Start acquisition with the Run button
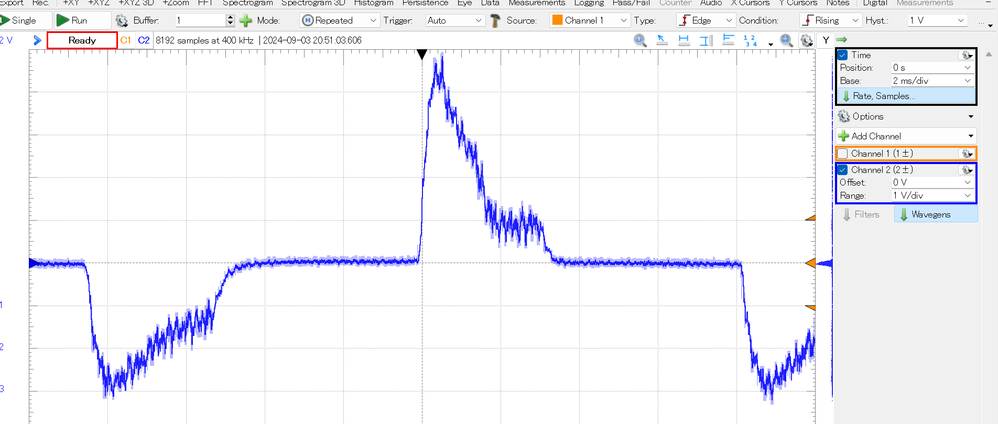 [81, 20]
